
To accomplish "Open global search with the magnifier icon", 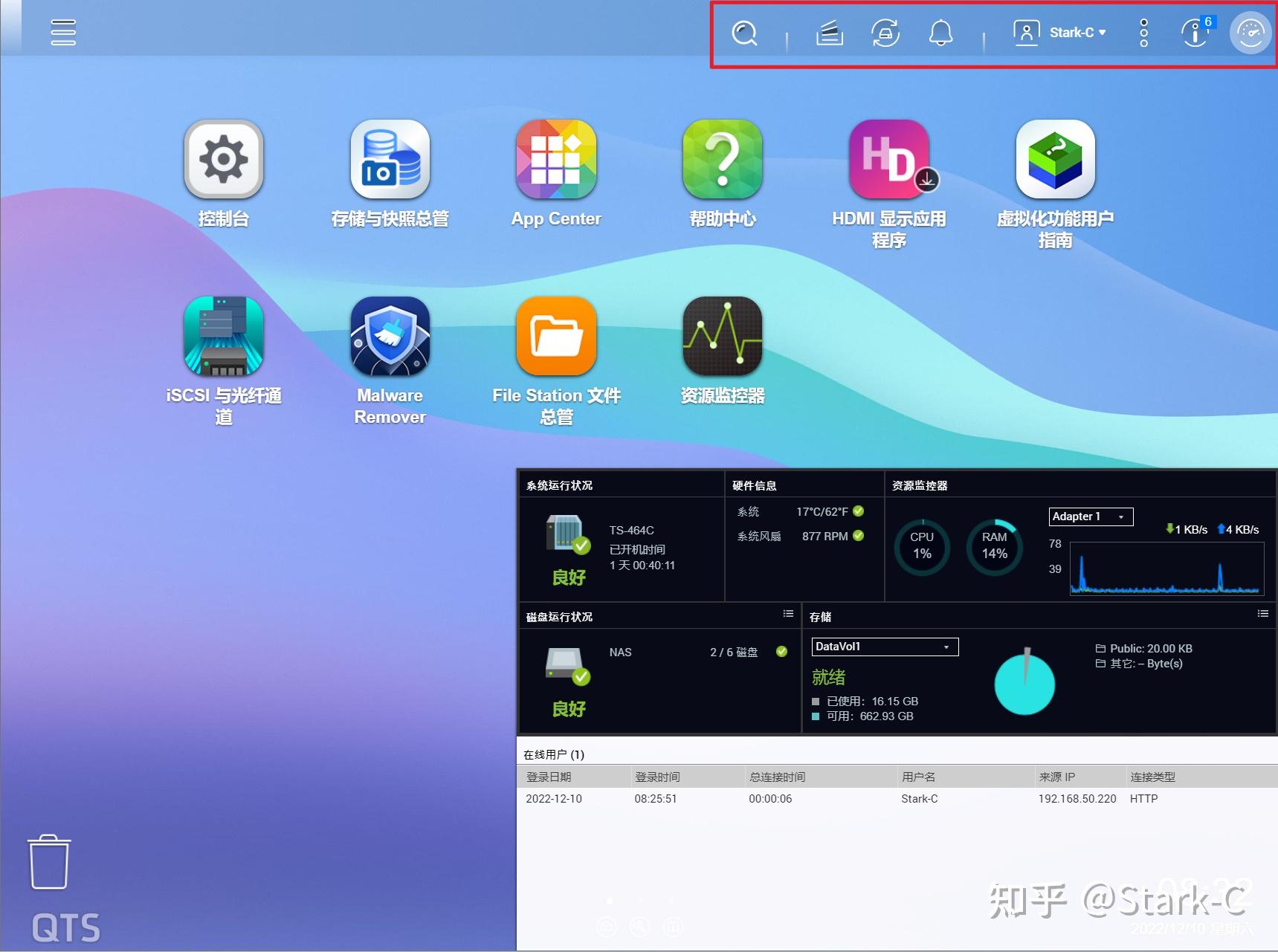I will [x=743, y=33].
